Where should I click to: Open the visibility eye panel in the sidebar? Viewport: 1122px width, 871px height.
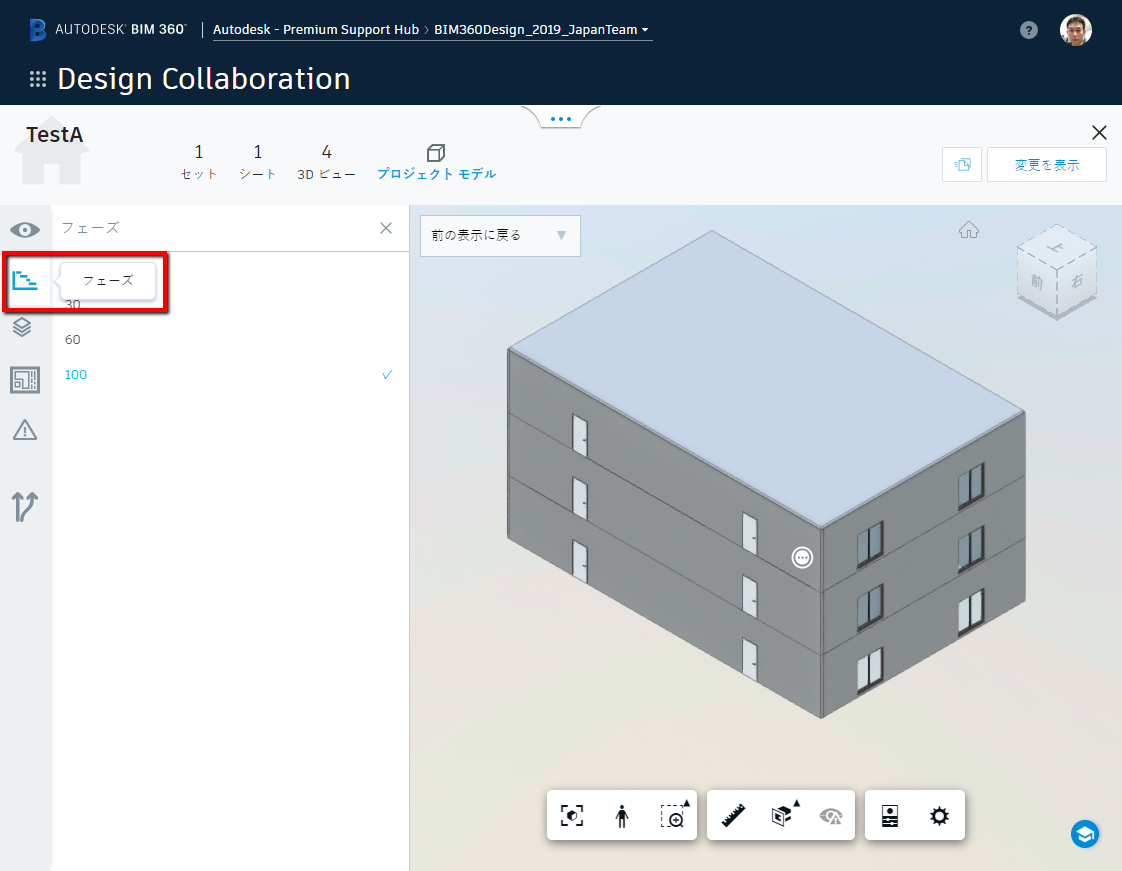[x=24, y=229]
